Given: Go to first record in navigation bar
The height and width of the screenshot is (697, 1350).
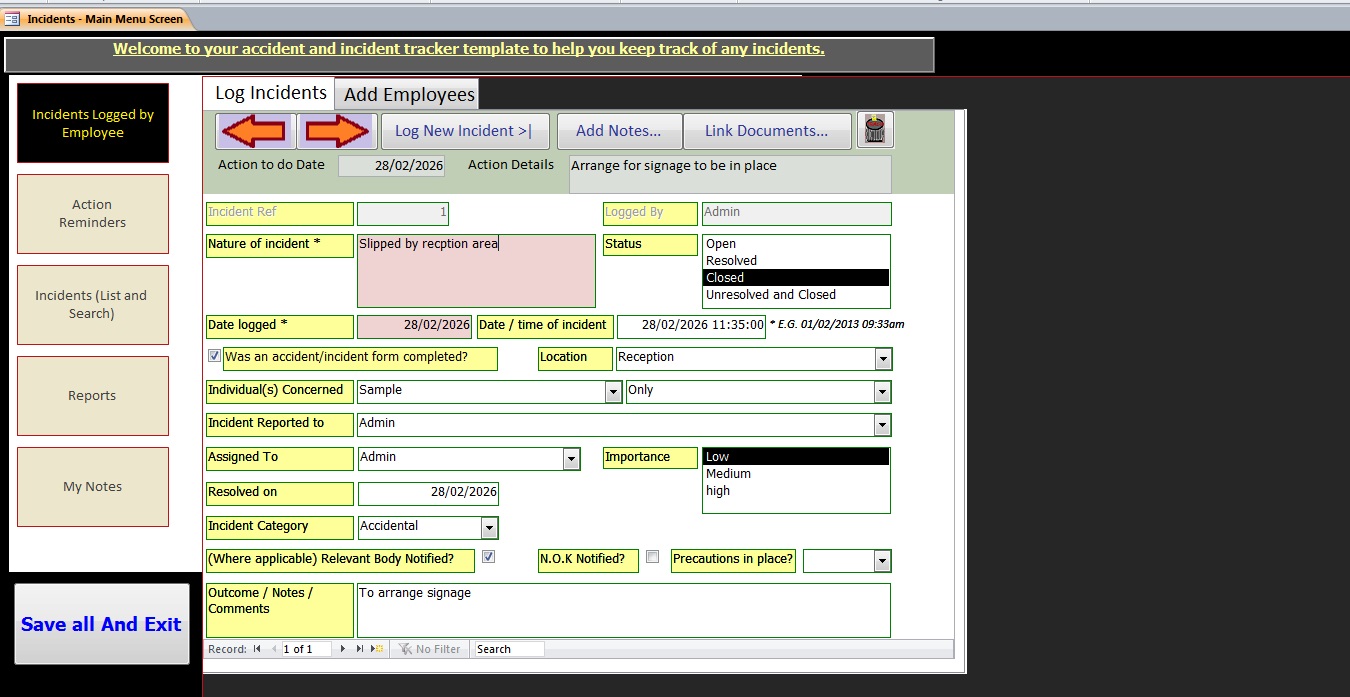Looking at the screenshot, I should pyautogui.click(x=257, y=649).
